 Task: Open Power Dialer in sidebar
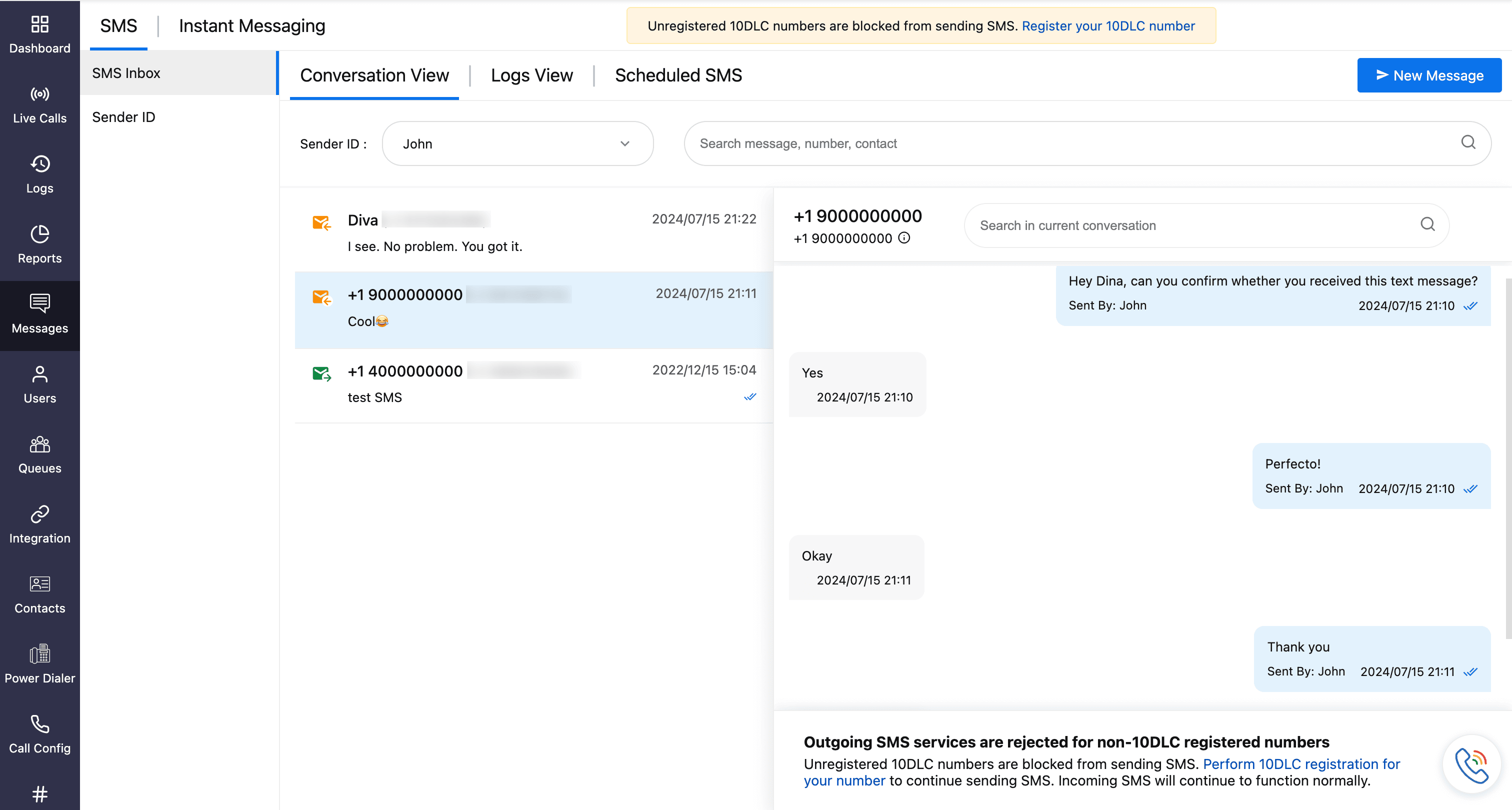click(x=39, y=664)
